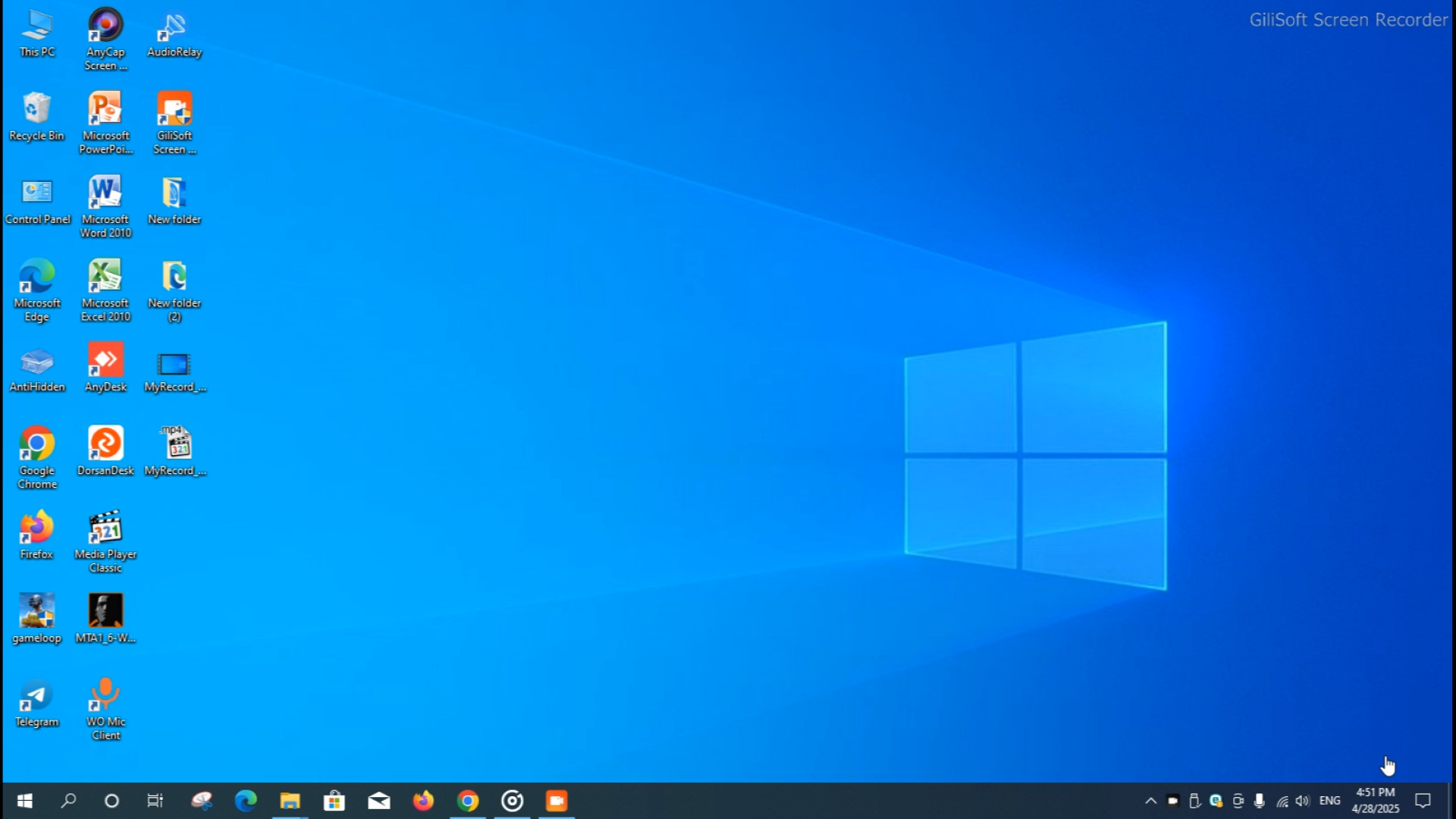Open the Windows Start menu
Viewport: 1456px width, 819px height.
point(24,801)
